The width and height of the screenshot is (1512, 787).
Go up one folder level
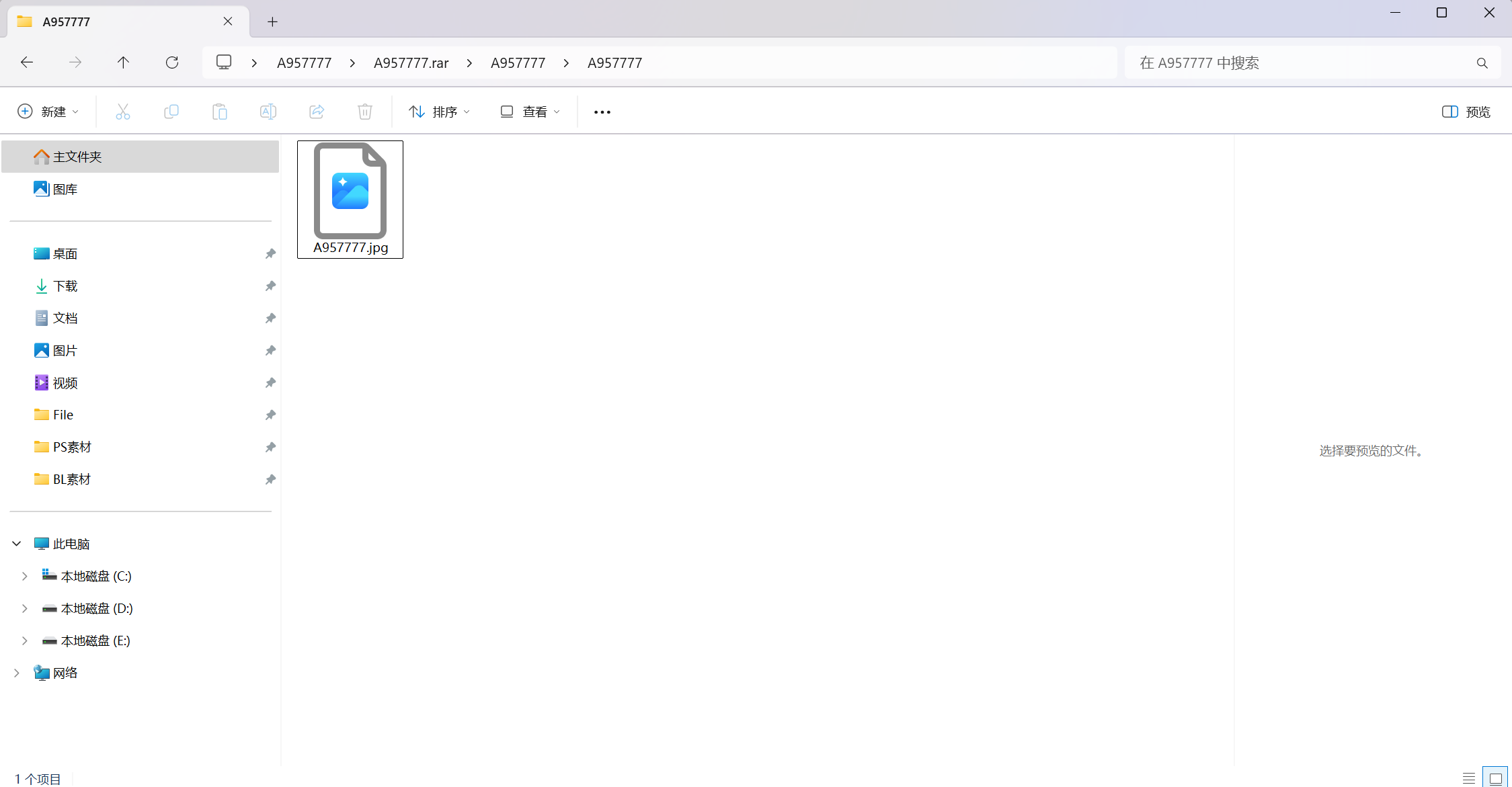pos(123,63)
